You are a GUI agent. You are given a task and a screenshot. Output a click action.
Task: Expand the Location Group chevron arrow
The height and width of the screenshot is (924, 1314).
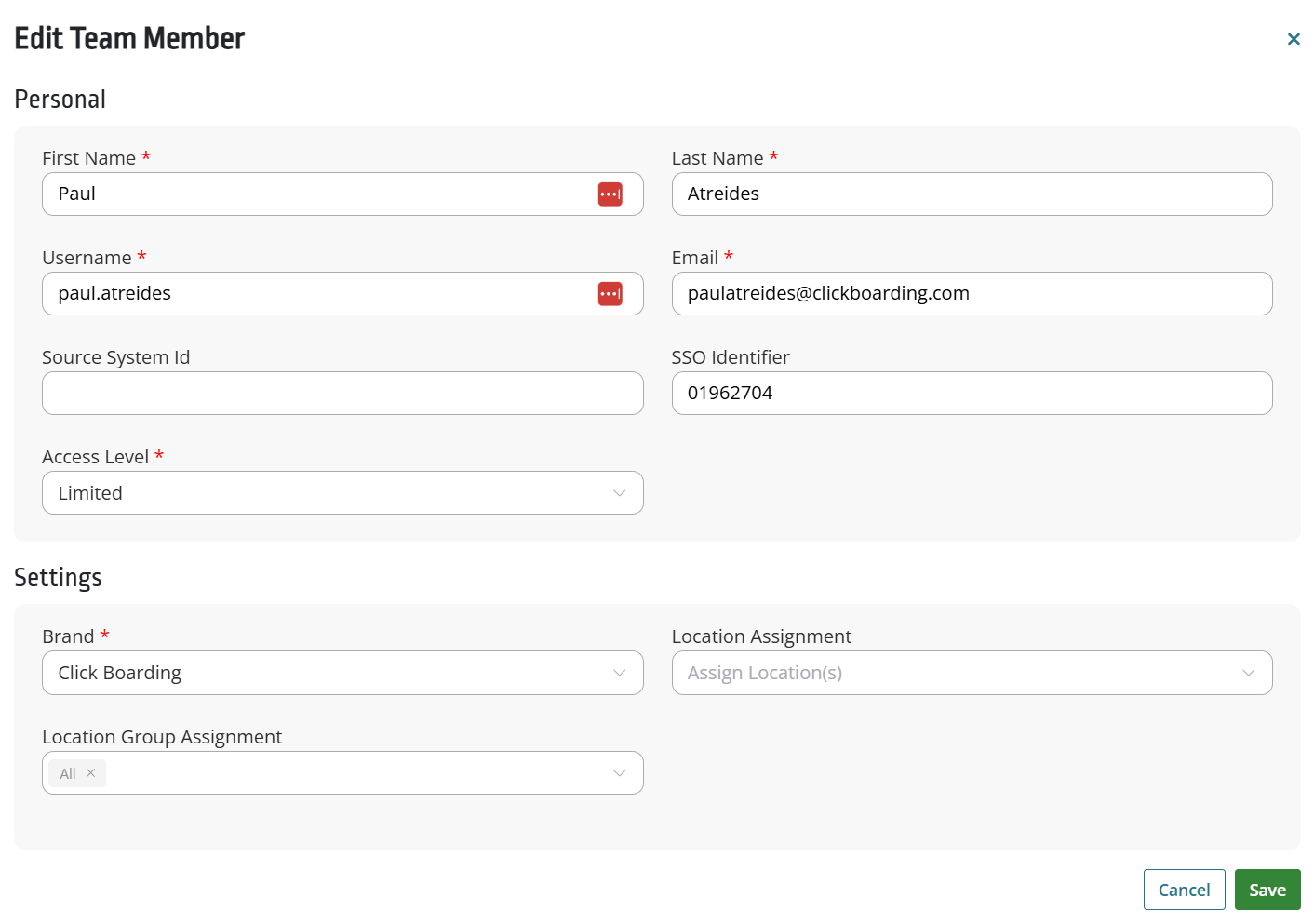620,773
